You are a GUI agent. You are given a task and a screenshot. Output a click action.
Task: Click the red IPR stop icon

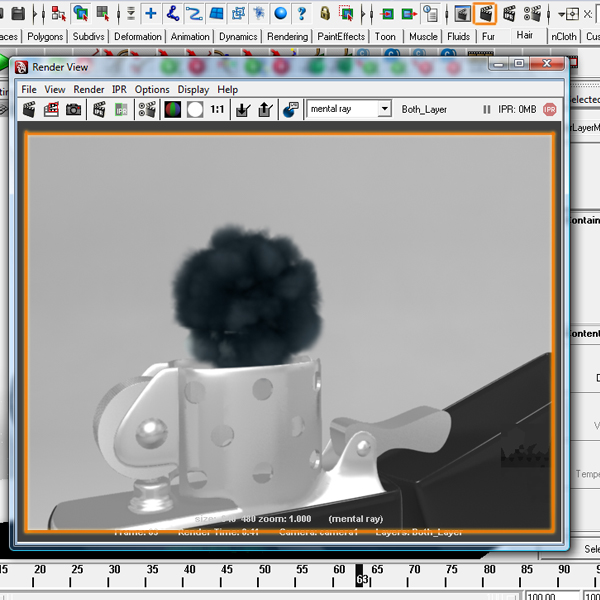[x=549, y=110]
